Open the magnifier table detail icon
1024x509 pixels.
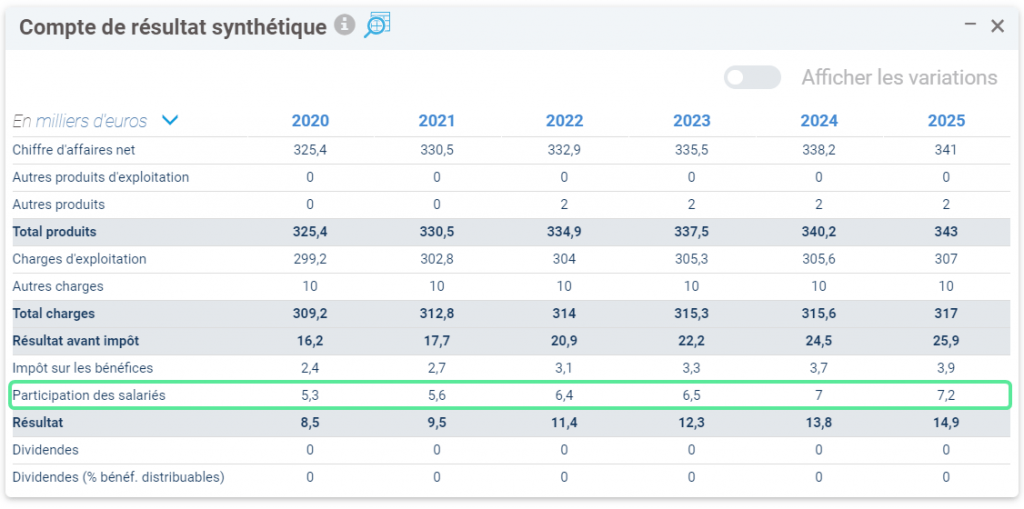377,25
